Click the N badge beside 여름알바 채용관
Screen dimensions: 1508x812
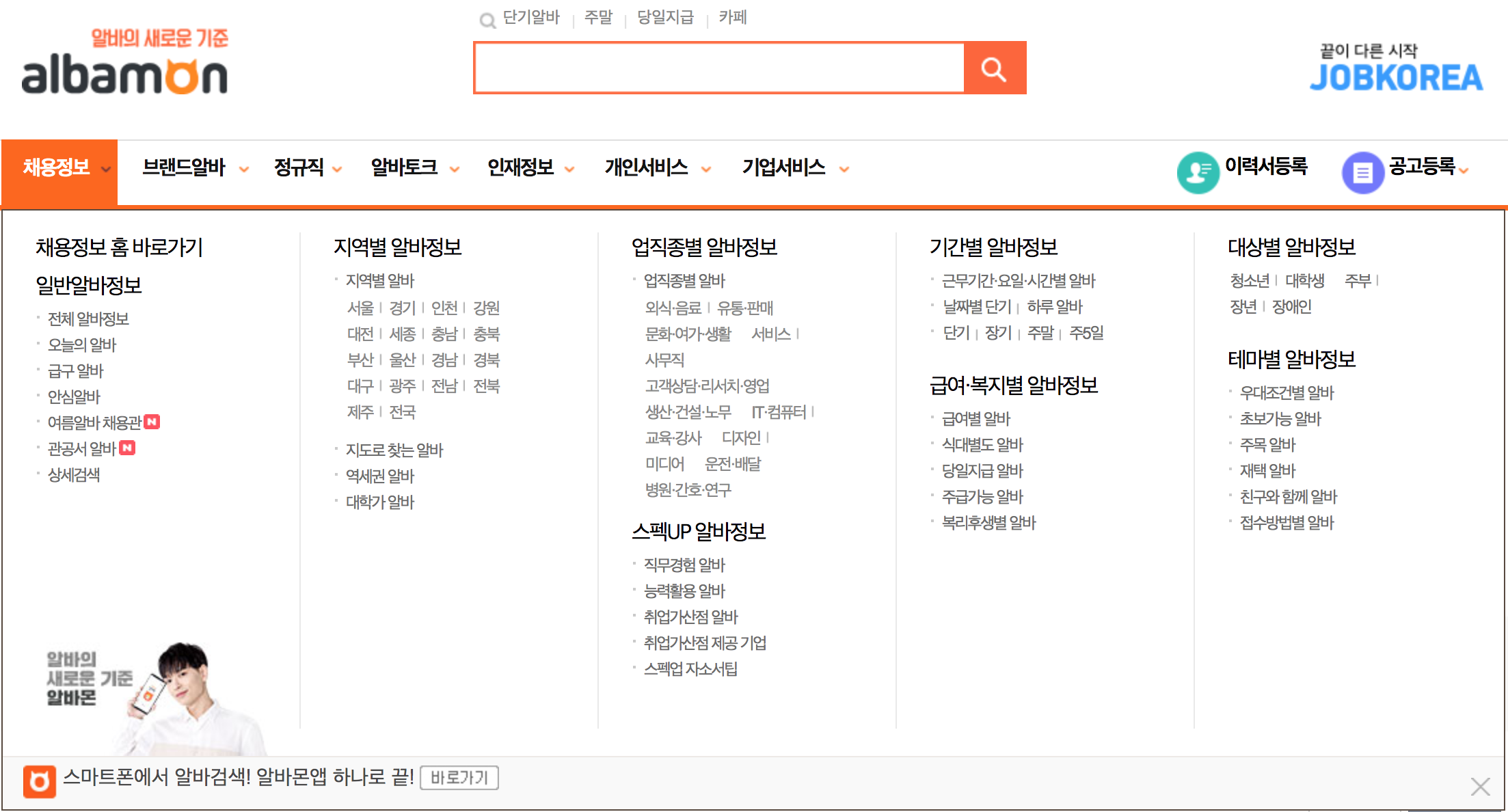[152, 422]
